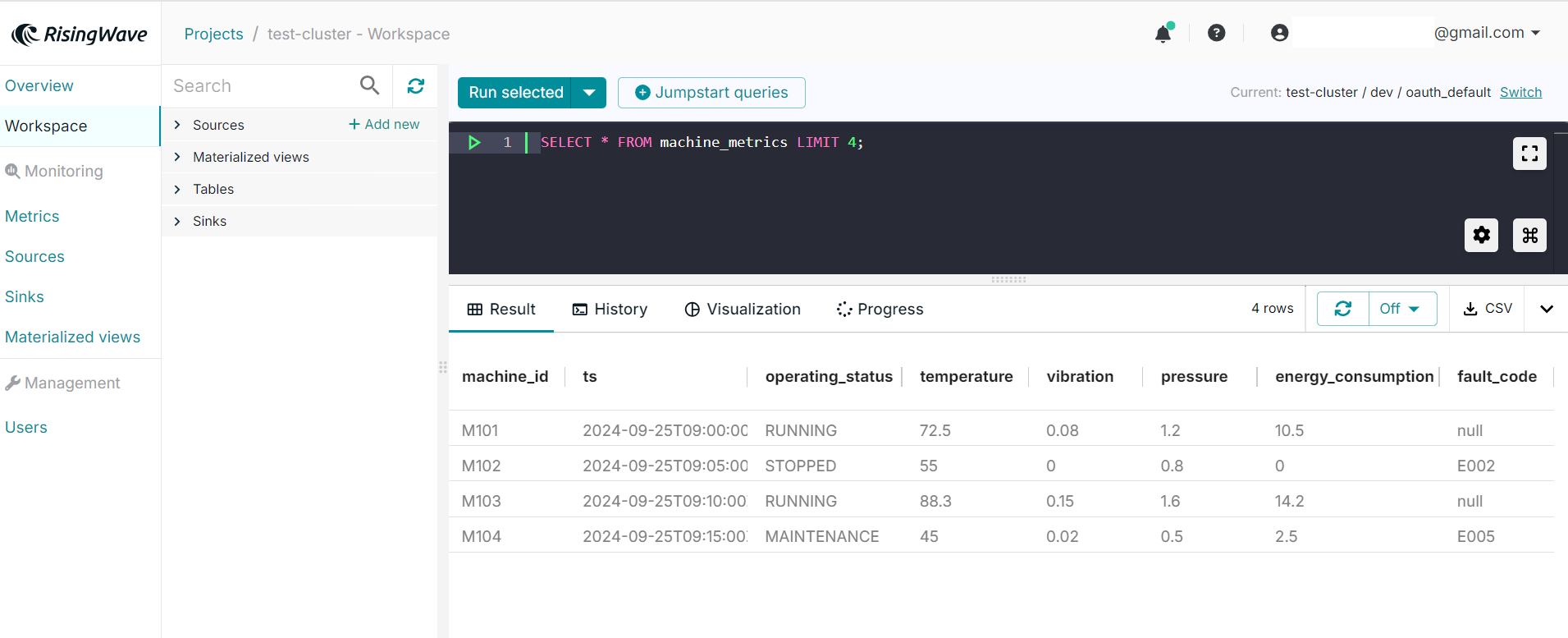This screenshot has width=1568, height=638.
Task: Expand the Tables tree node
Action: pos(177,189)
